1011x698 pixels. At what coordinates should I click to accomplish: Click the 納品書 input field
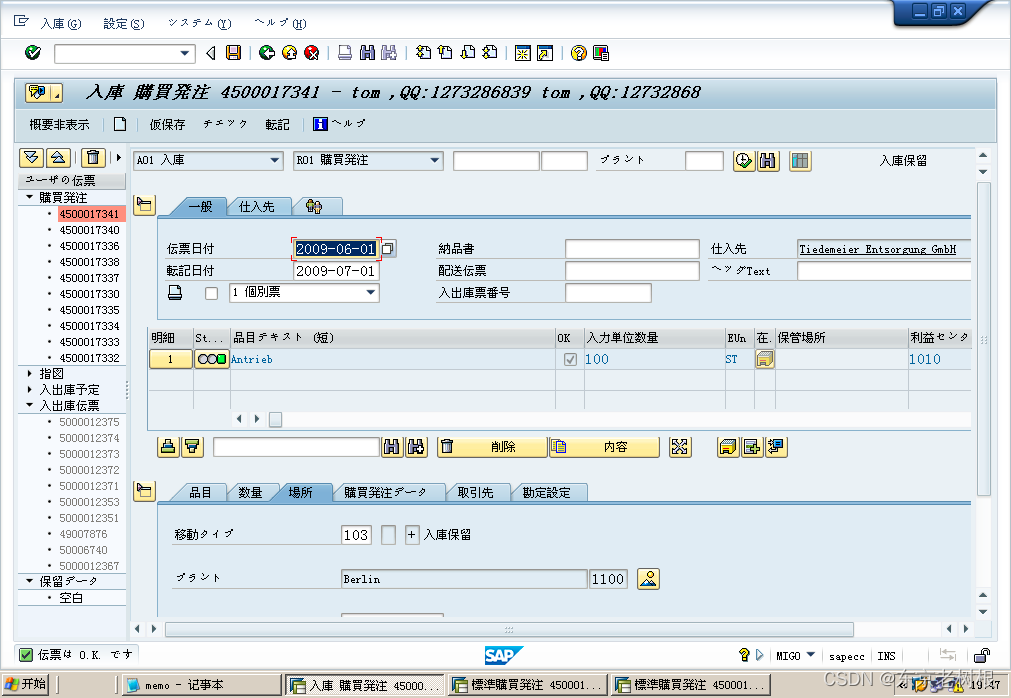[631, 249]
